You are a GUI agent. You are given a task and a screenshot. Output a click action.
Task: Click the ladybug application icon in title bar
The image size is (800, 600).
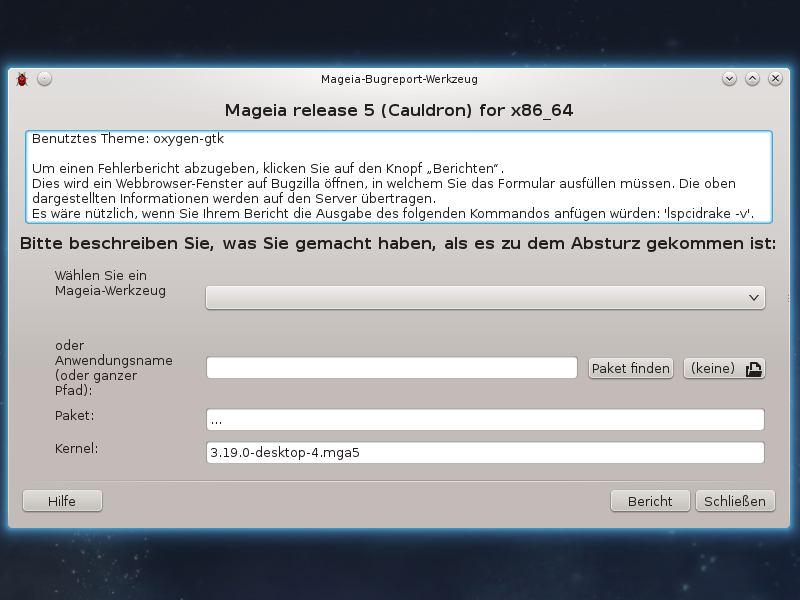pyautogui.click(x=22, y=79)
